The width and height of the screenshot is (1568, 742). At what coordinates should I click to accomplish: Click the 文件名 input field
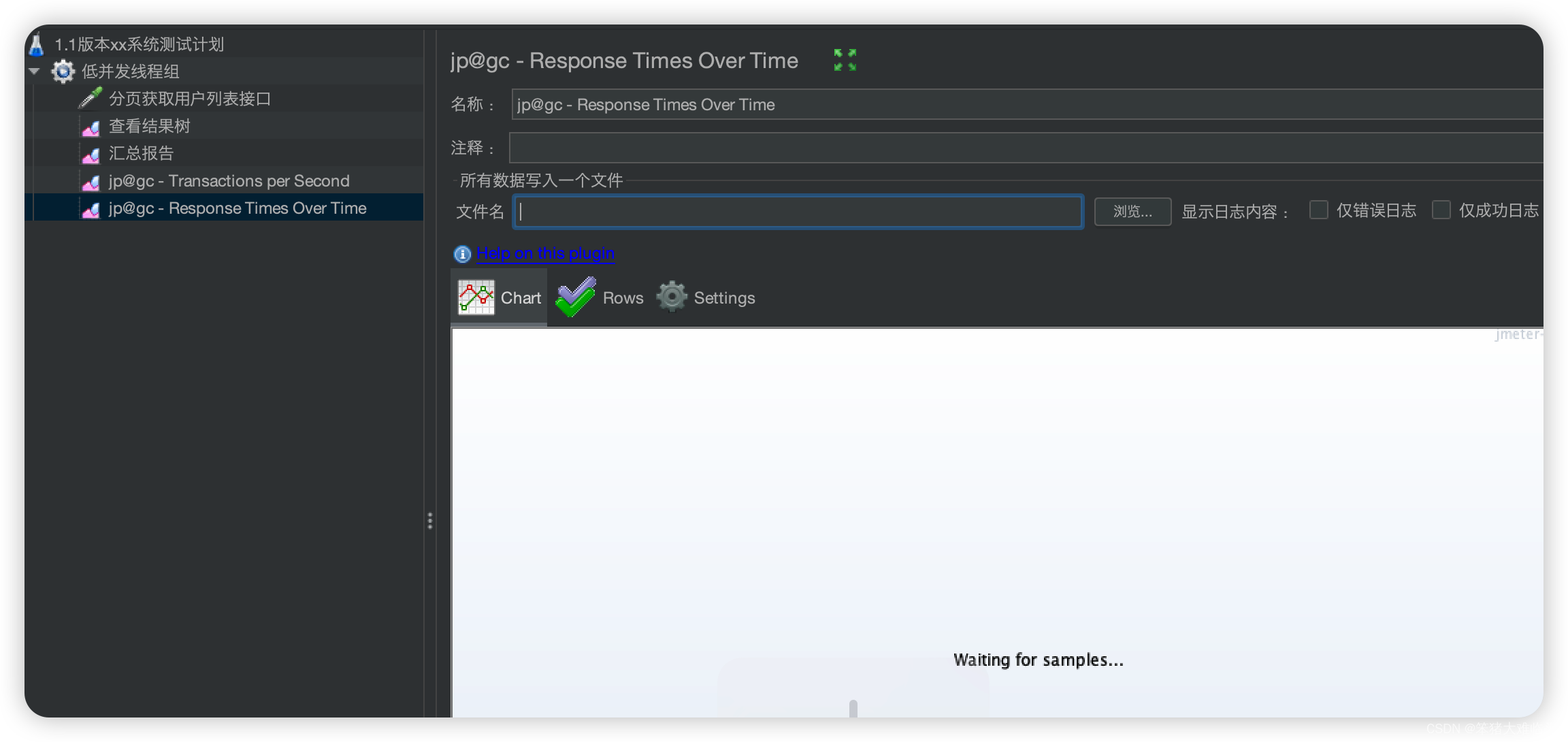click(x=798, y=210)
